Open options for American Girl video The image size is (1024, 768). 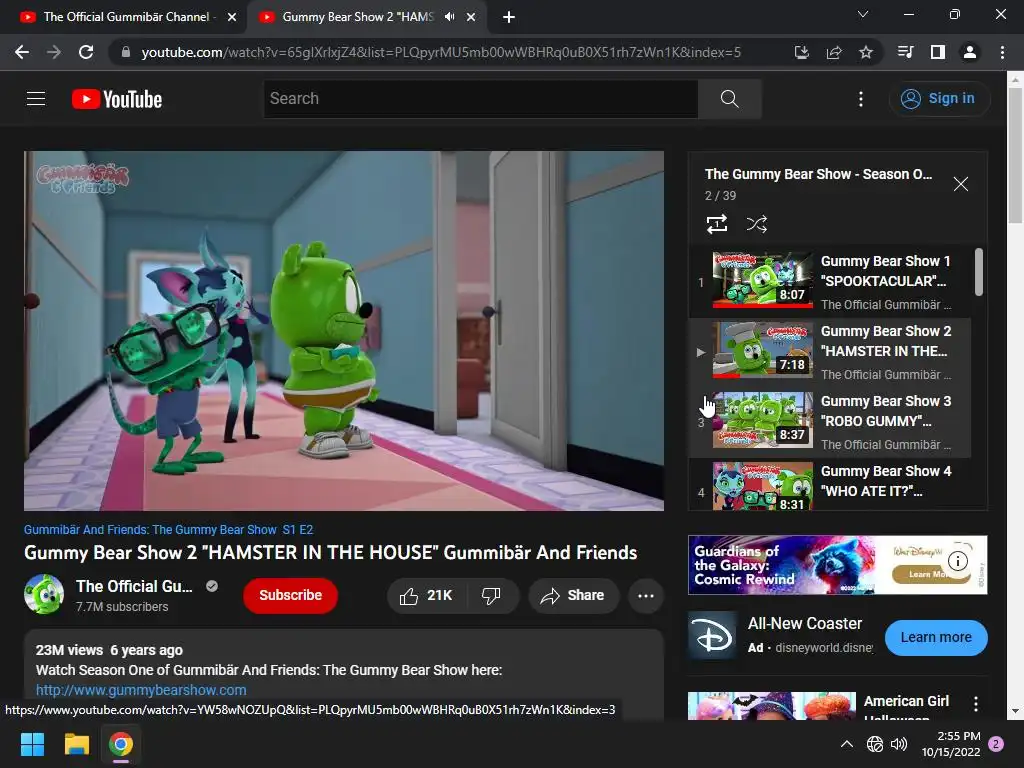click(976, 703)
